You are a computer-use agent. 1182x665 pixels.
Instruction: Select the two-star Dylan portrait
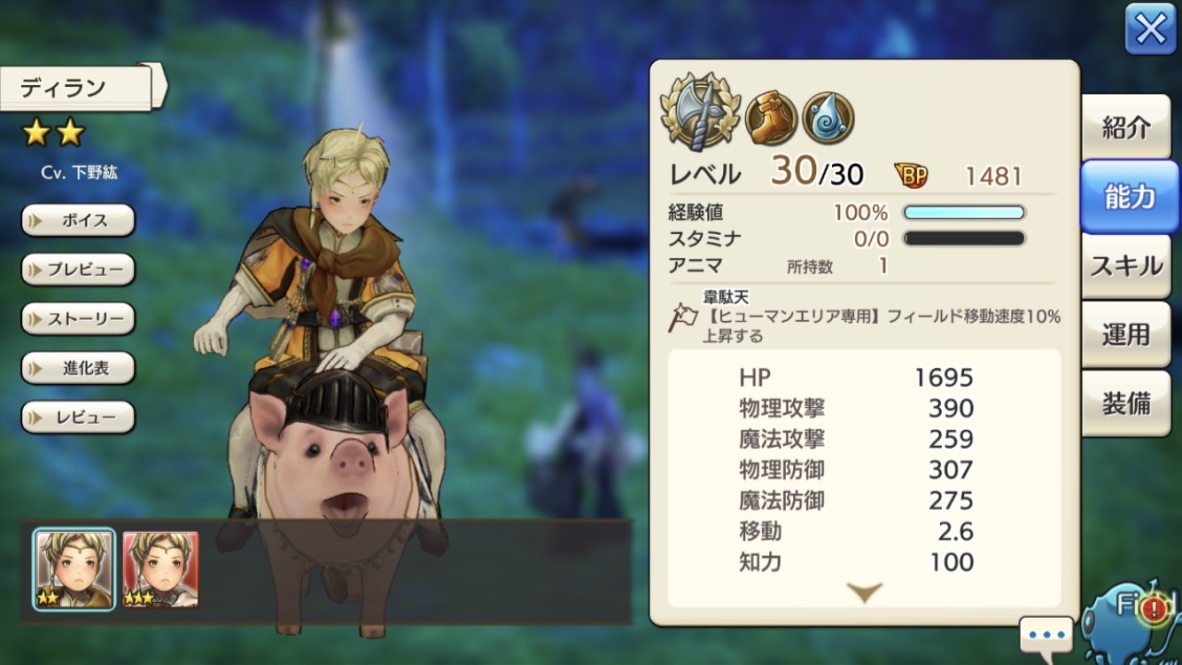coord(74,568)
